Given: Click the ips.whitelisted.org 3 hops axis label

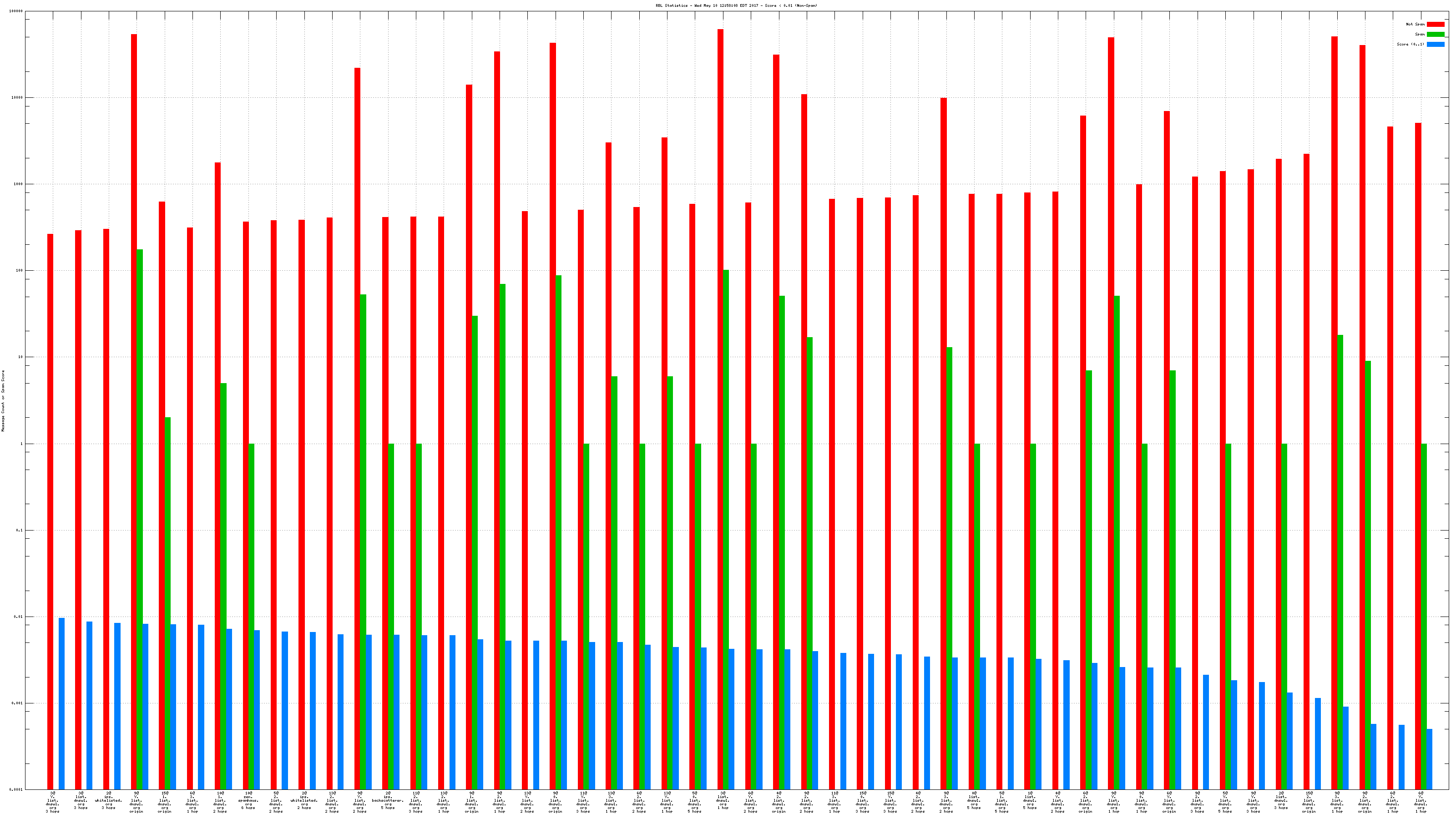Looking at the screenshot, I should point(109,800).
